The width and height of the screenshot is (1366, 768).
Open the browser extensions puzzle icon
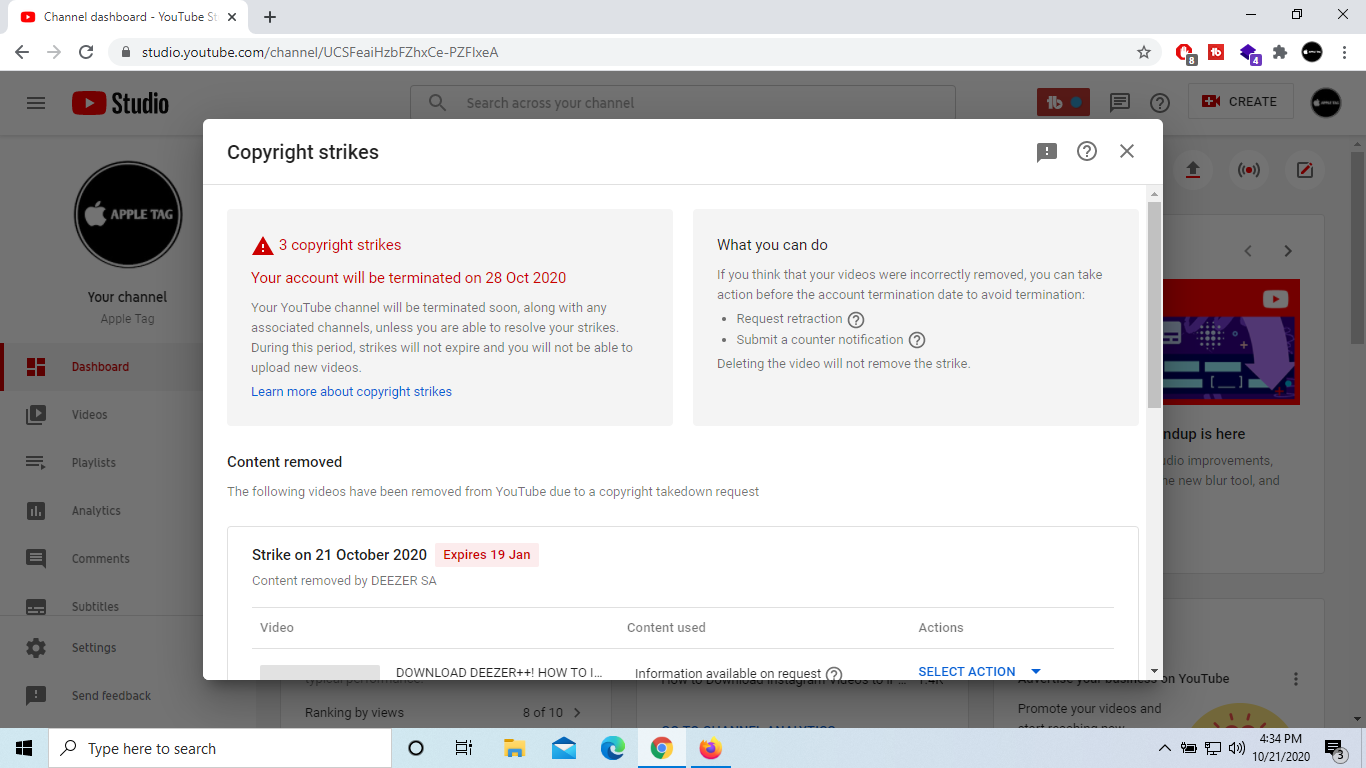pyautogui.click(x=1280, y=52)
